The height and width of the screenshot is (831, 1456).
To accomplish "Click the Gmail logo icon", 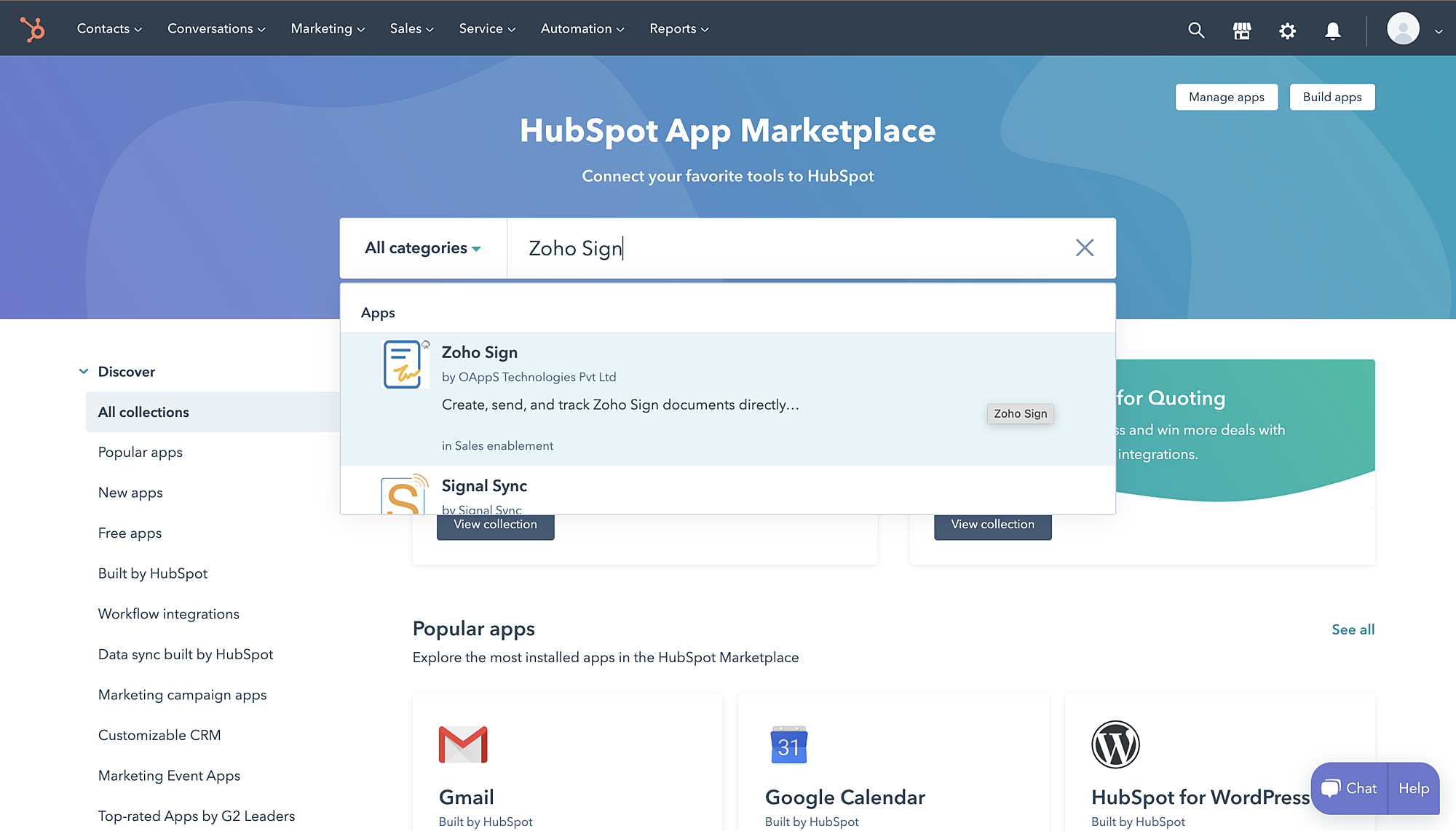I will (463, 744).
